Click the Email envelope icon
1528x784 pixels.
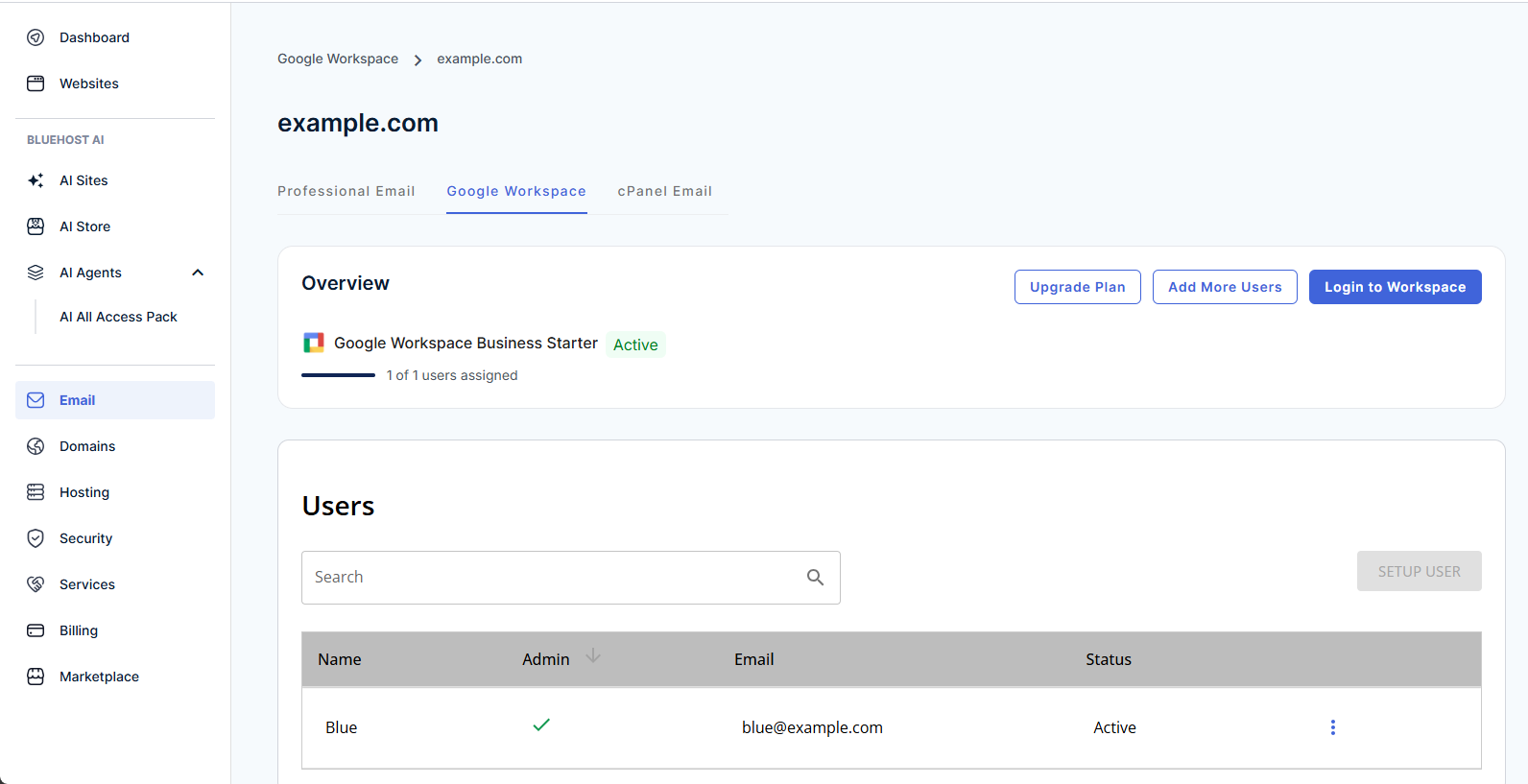pyautogui.click(x=36, y=400)
